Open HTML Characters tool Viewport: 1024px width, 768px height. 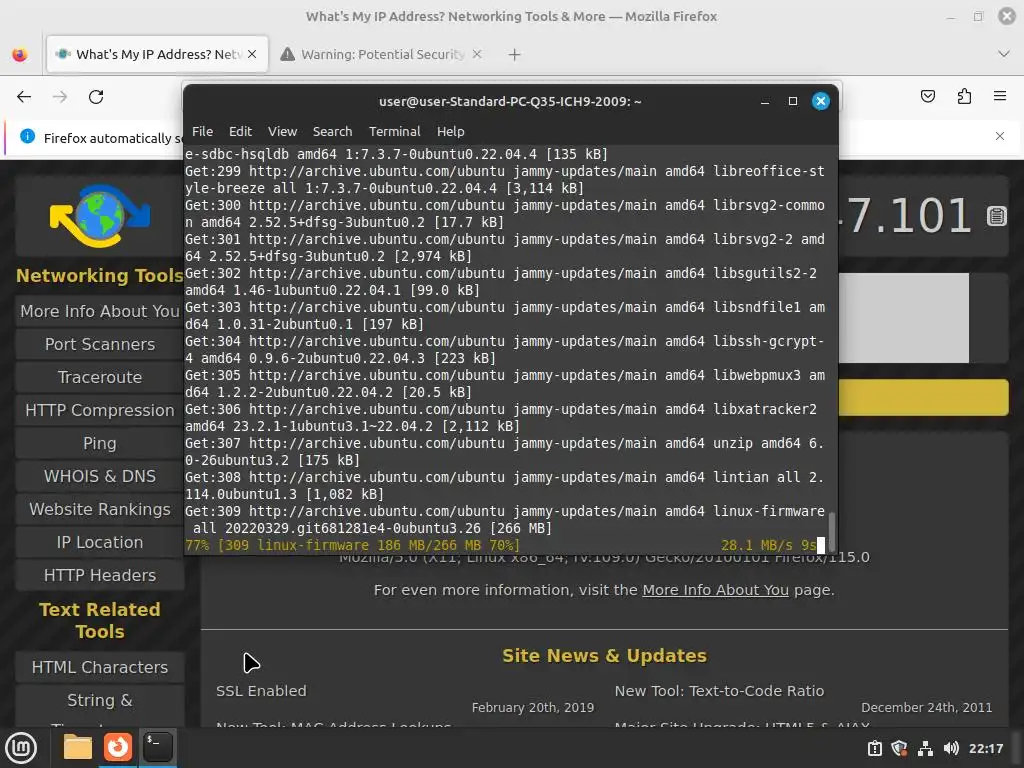100,667
